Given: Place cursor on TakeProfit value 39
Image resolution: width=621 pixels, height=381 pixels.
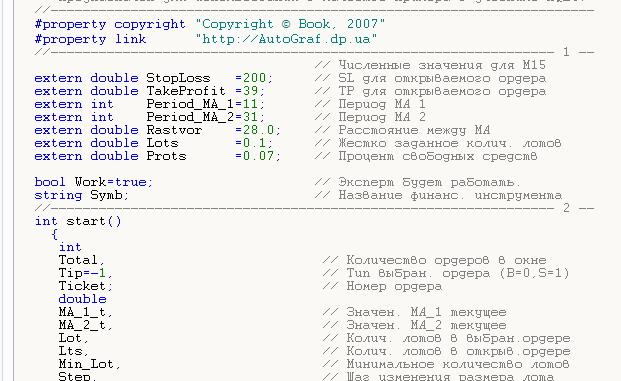Looking at the screenshot, I should click(x=250, y=91).
